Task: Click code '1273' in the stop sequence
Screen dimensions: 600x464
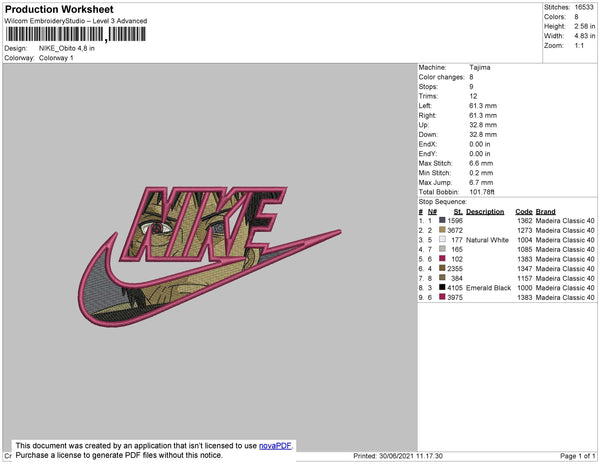Action: click(x=525, y=230)
